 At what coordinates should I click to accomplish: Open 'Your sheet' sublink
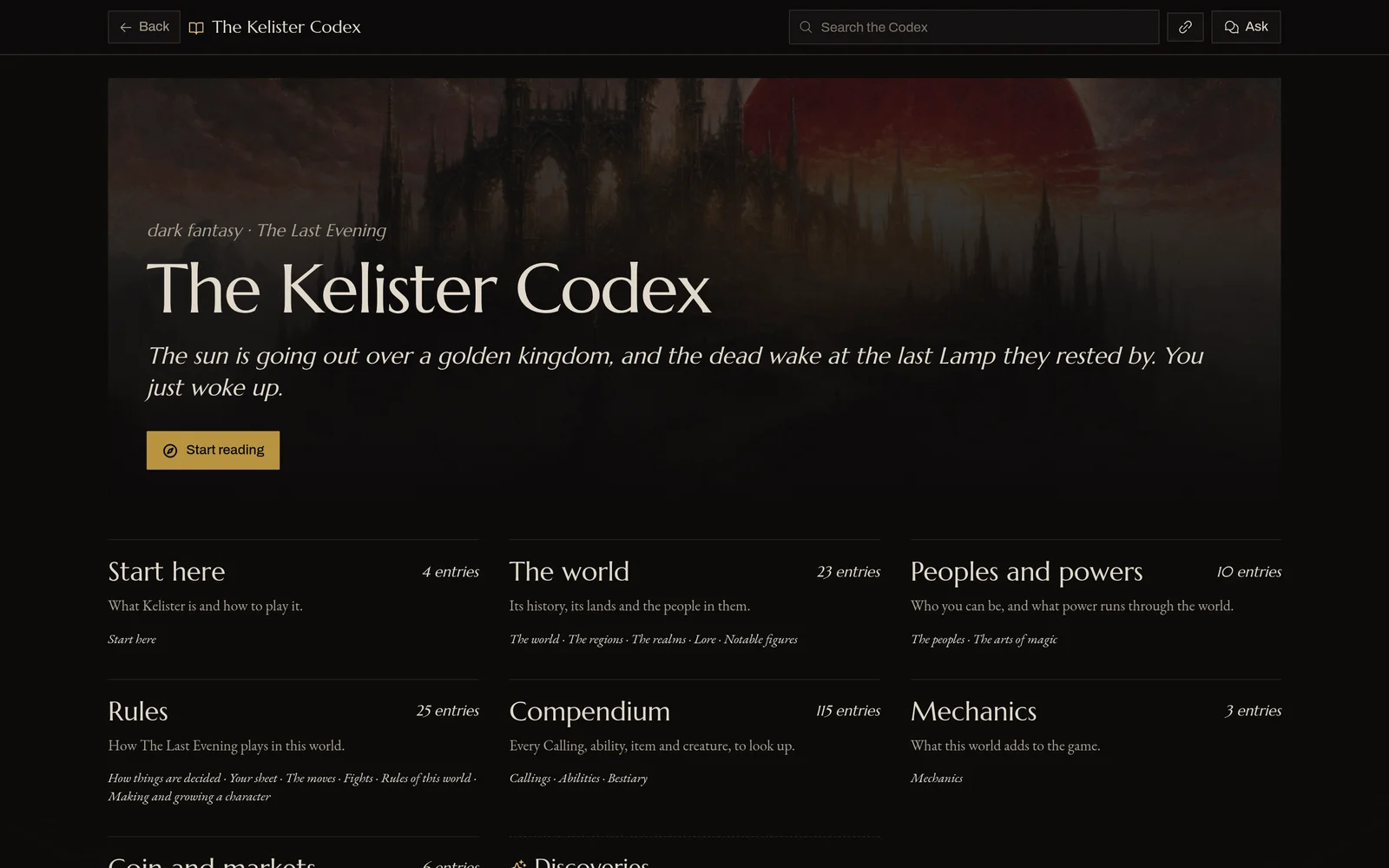tap(253, 779)
